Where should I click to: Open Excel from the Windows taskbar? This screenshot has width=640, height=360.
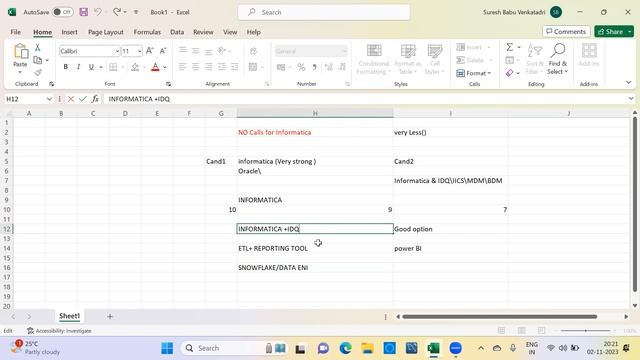(x=433, y=348)
